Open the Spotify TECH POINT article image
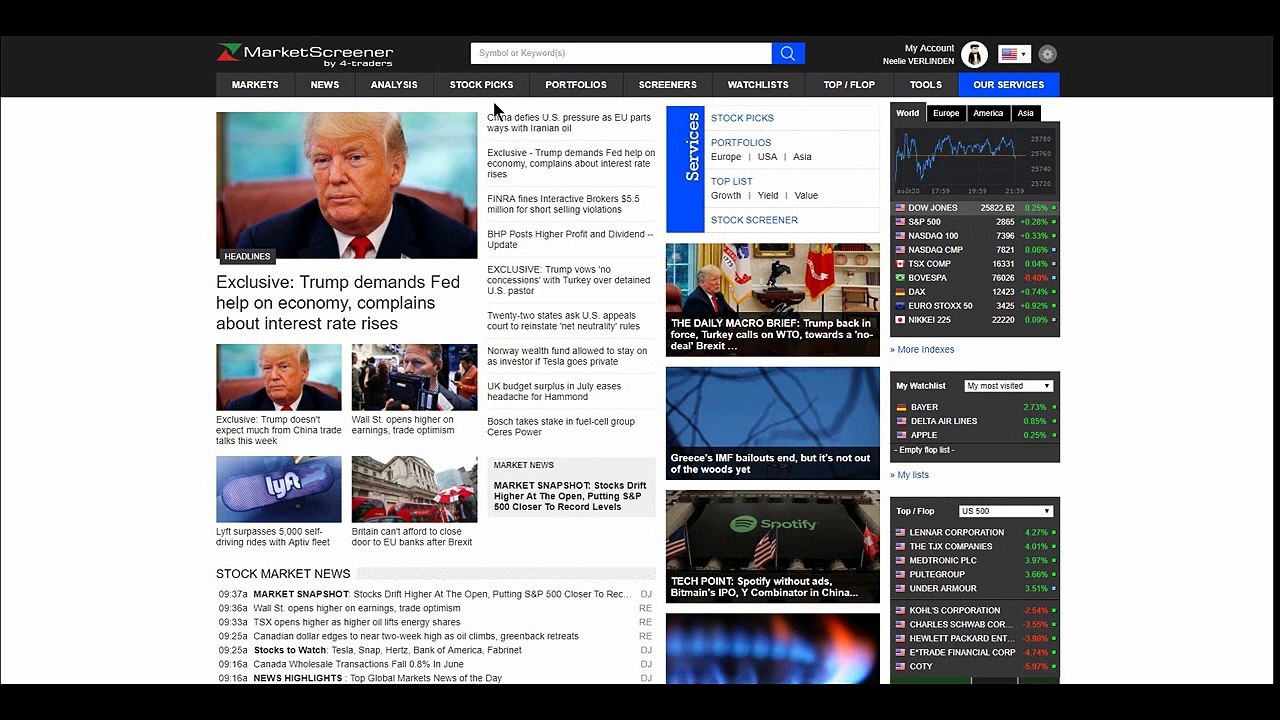Viewport: 1280px width, 720px height. pyautogui.click(x=773, y=546)
